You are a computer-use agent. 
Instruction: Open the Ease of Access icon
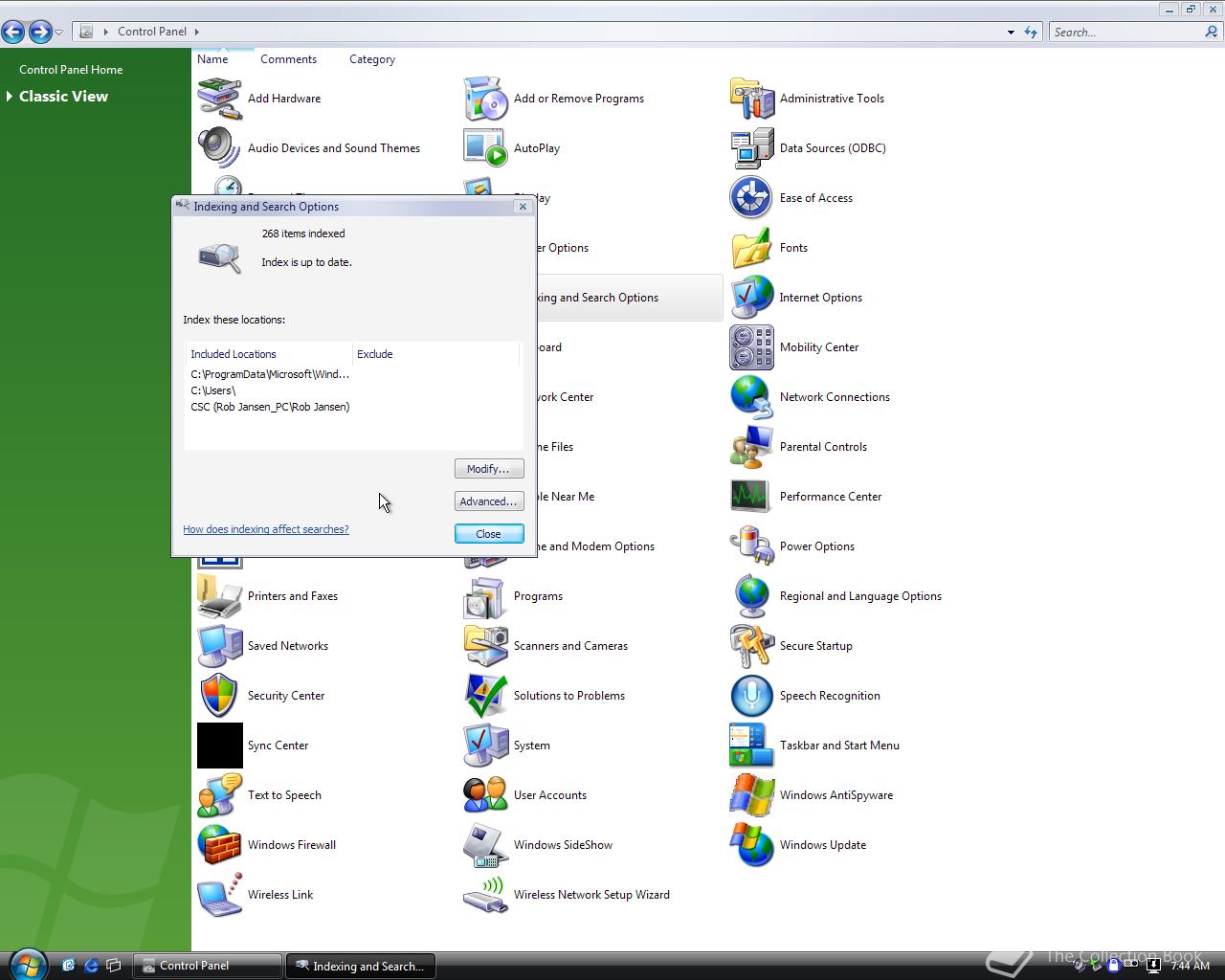coord(751,198)
